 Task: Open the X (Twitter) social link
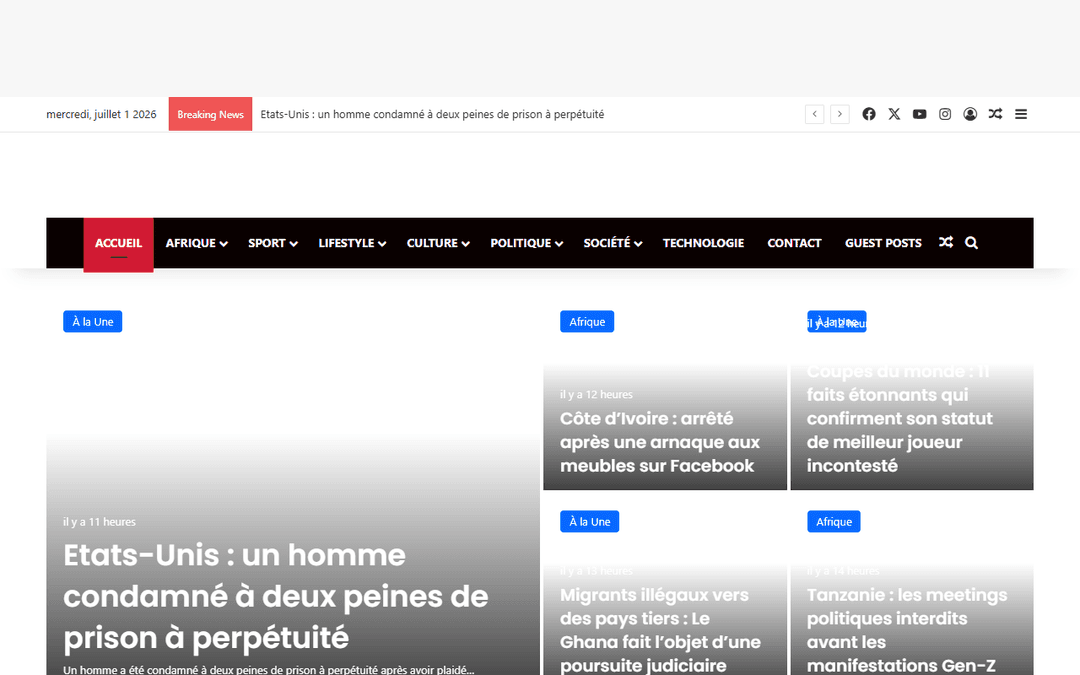point(894,114)
